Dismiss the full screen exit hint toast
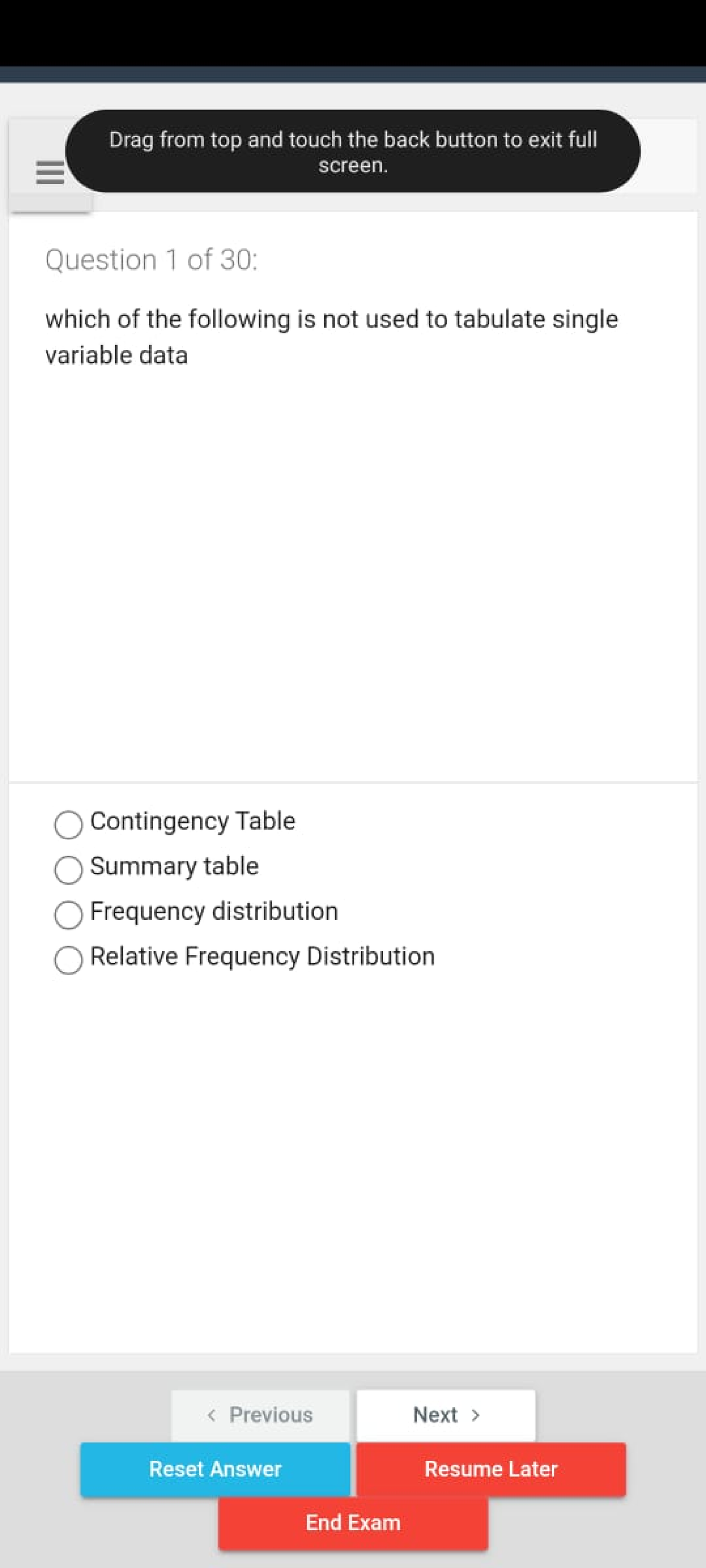706x1568 pixels. click(x=352, y=152)
